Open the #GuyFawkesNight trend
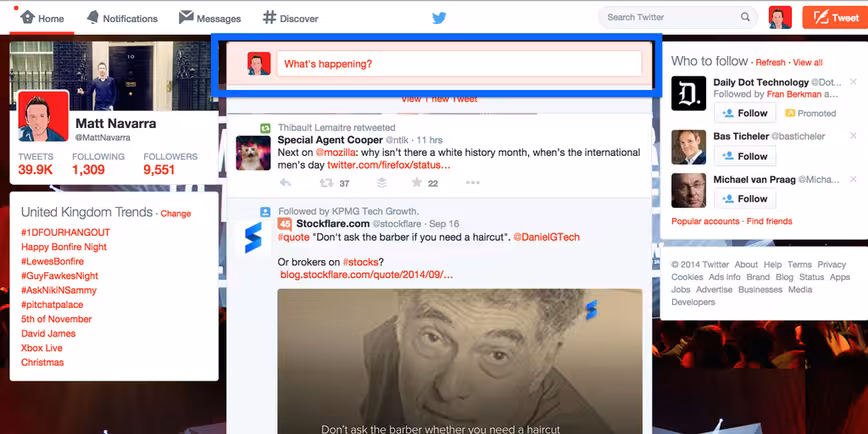Screen dimensions: 868x434 click(x=60, y=276)
